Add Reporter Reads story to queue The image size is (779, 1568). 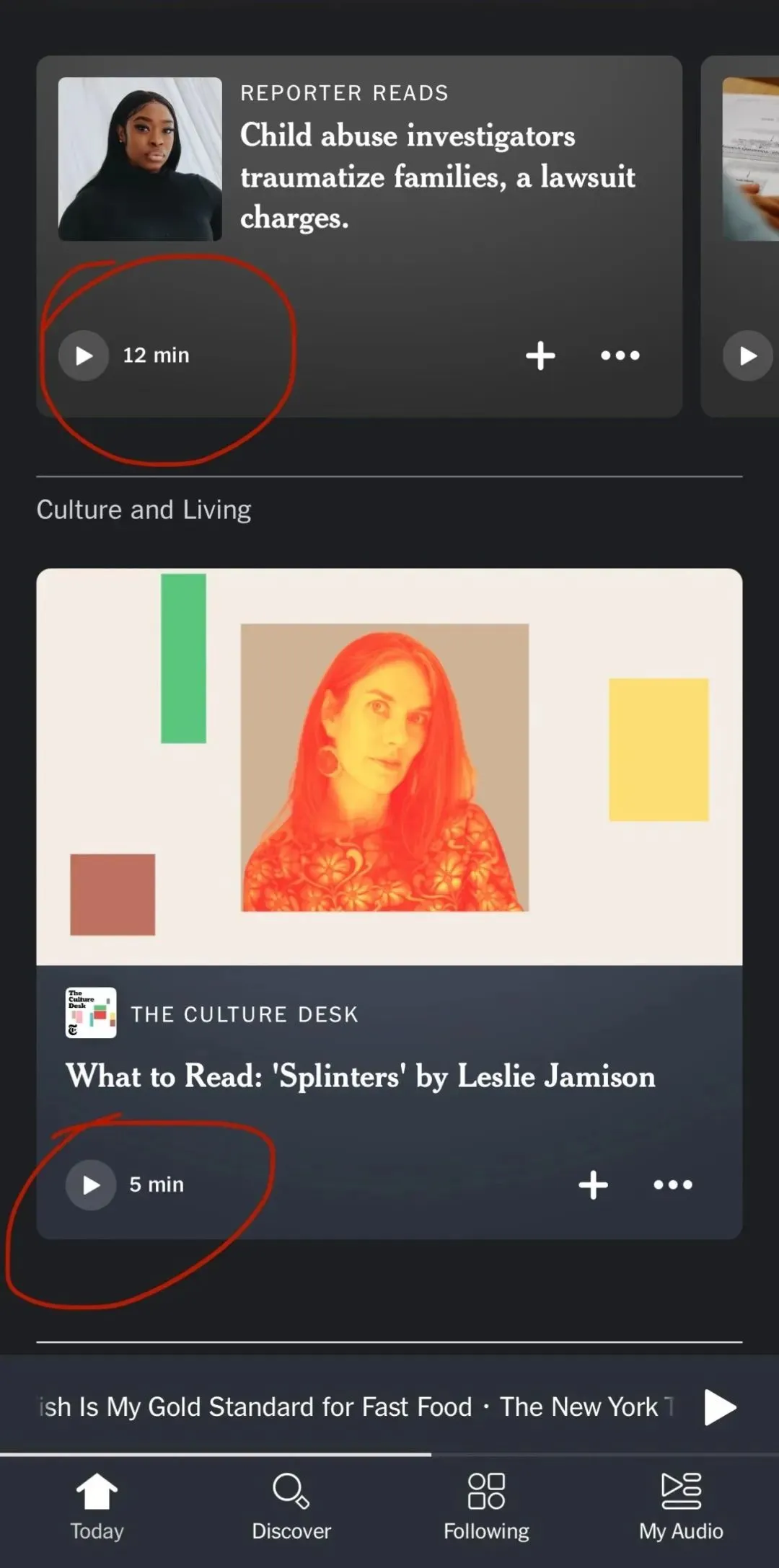point(540,355)
